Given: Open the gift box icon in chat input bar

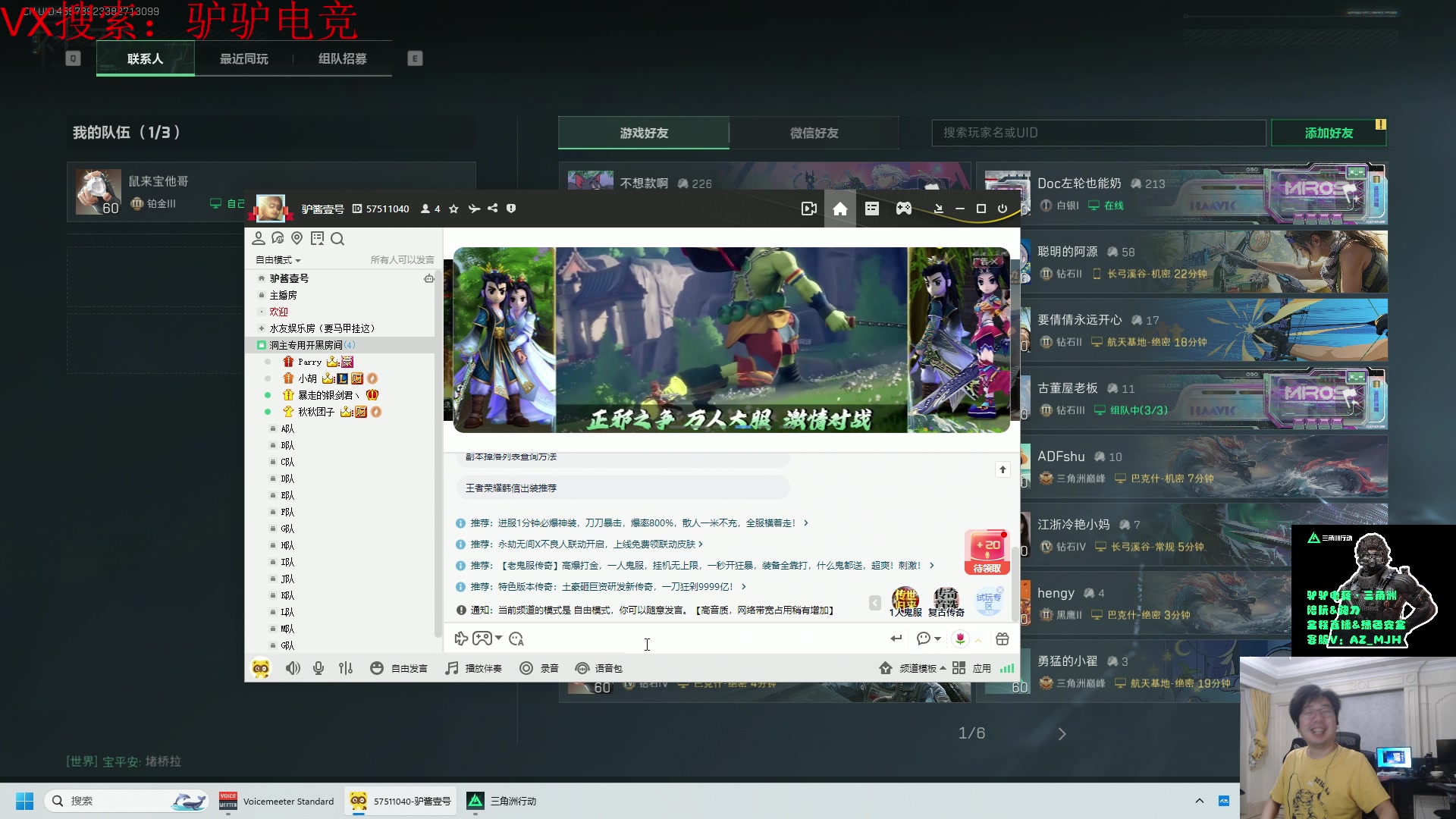Looking at the screenshot, I should [1002, 639].
